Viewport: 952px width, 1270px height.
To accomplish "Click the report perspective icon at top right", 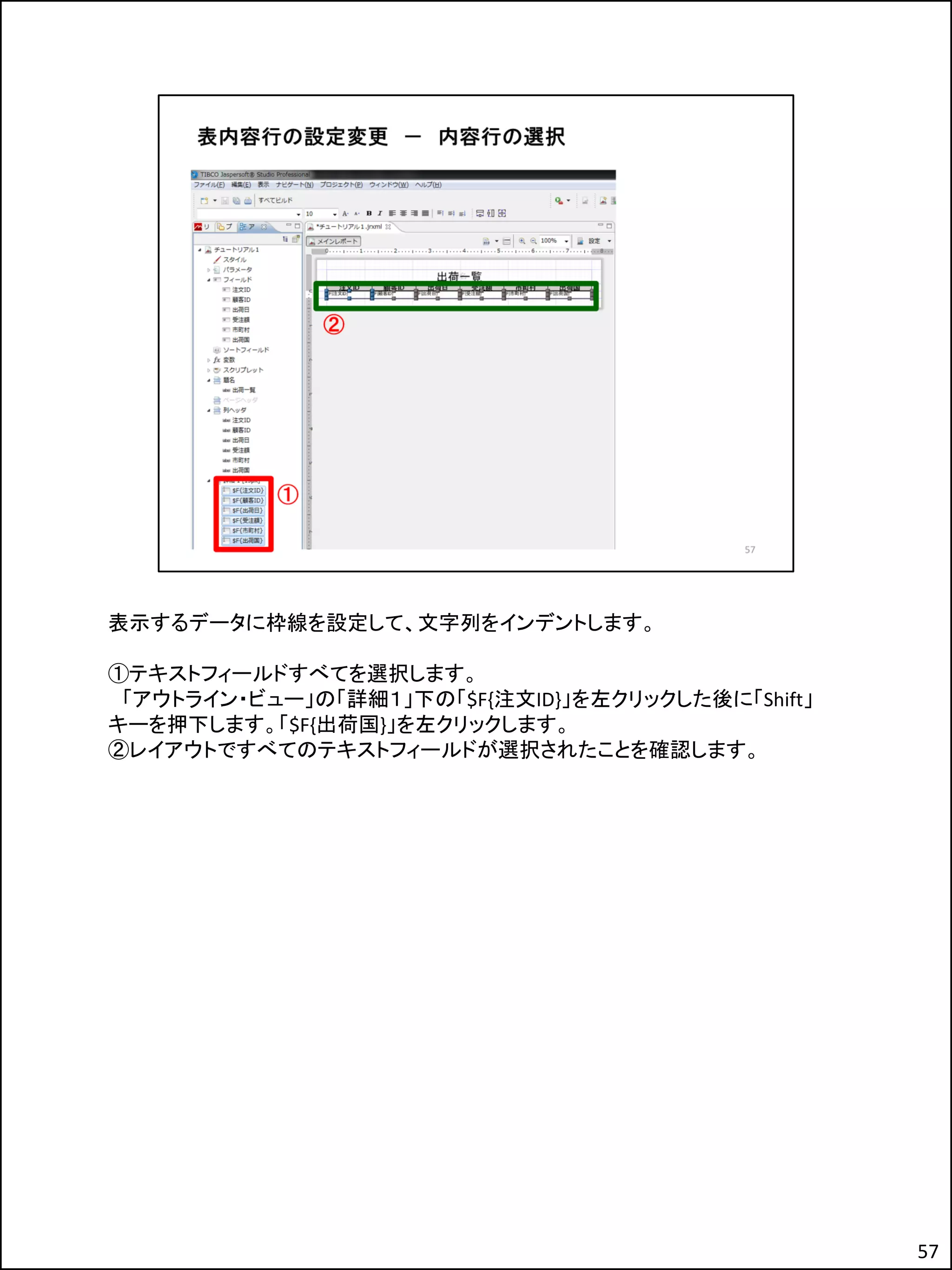I will [603, 200].
